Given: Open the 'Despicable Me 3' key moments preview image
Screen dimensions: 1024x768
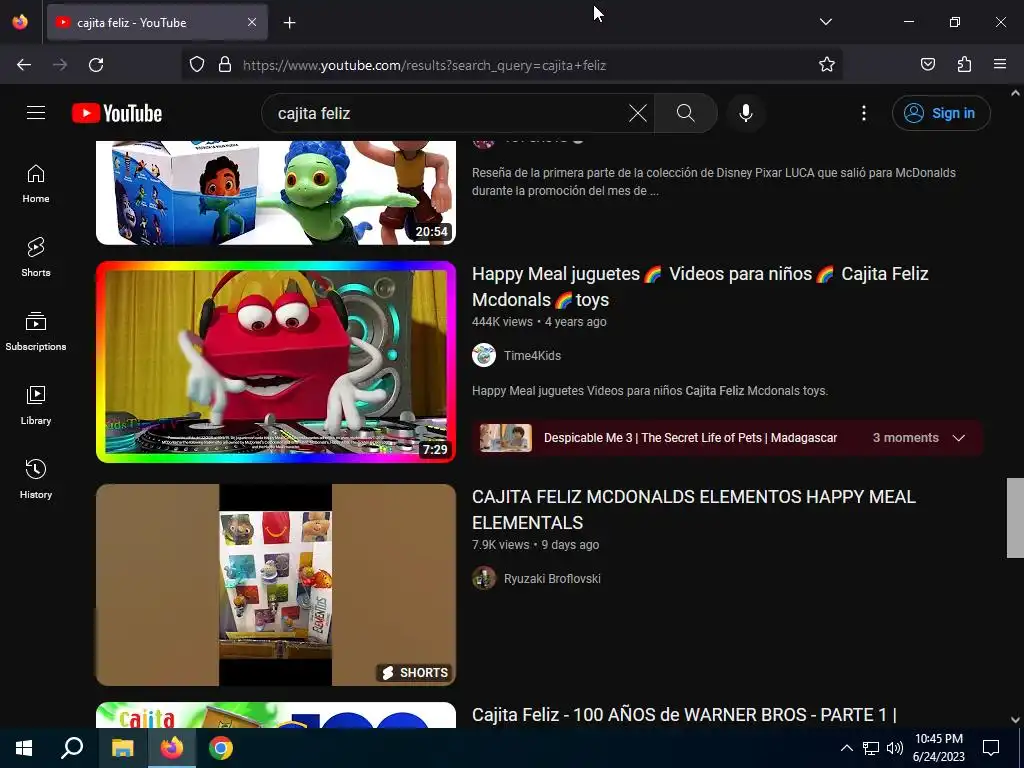Looking at the screenshot, I should 505,438.
